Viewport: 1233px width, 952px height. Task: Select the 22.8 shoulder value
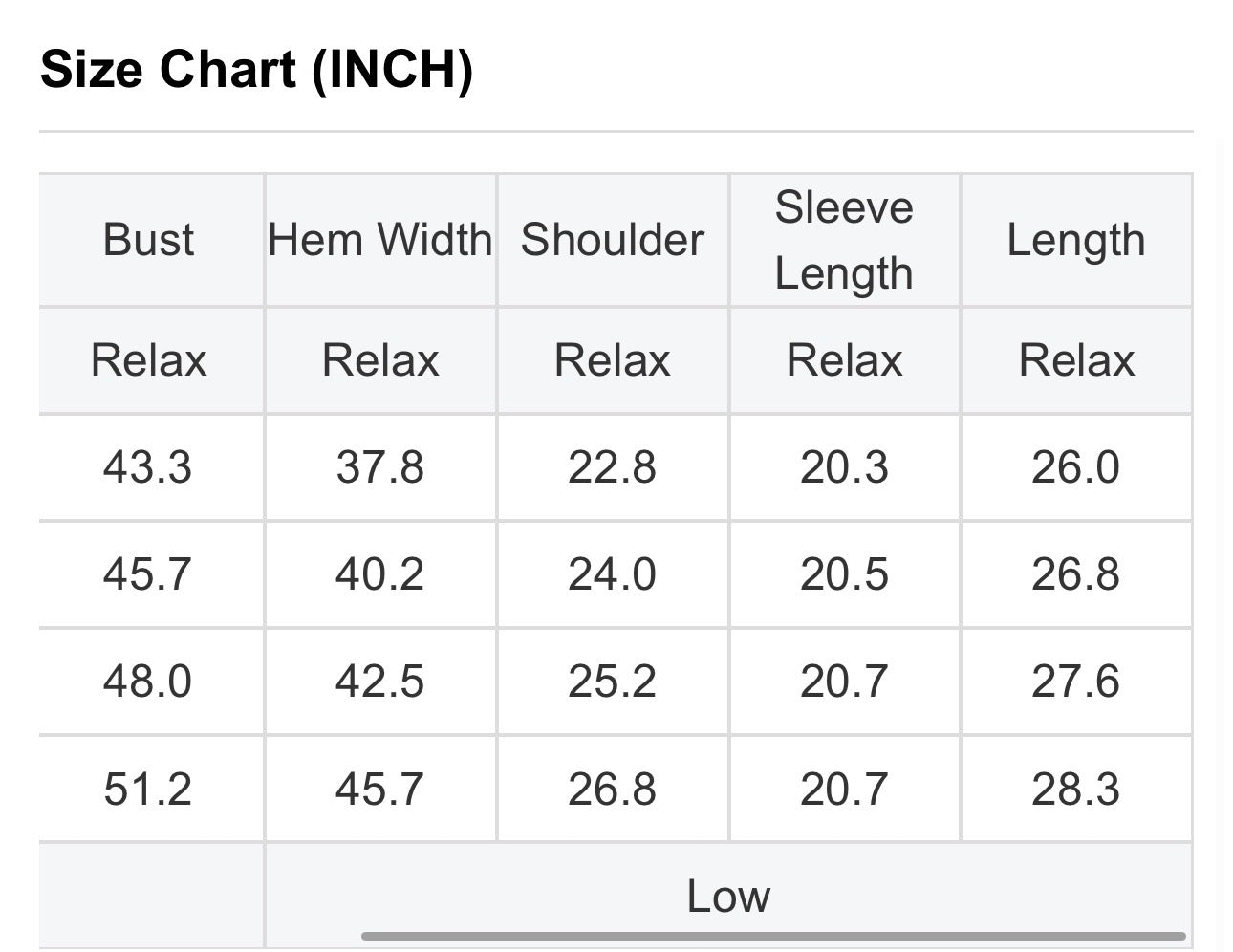point(613,467)
